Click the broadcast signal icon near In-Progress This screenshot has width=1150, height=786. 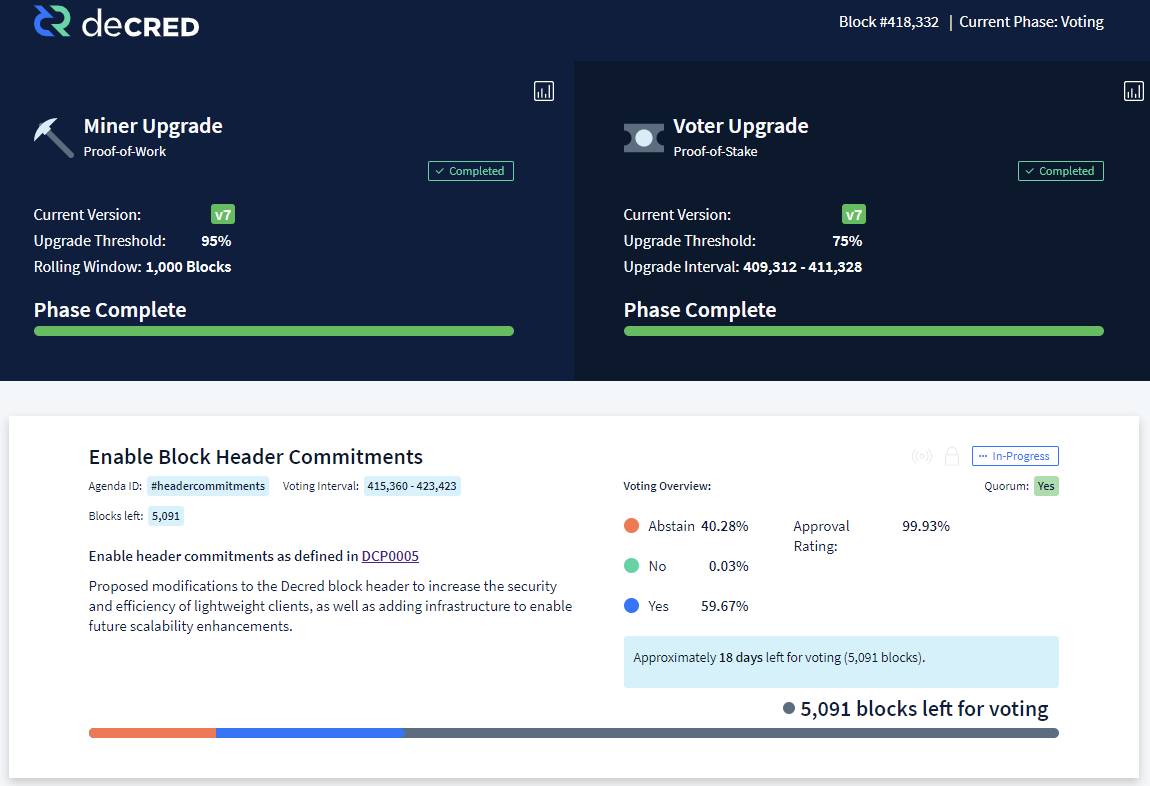pos(922,456)
